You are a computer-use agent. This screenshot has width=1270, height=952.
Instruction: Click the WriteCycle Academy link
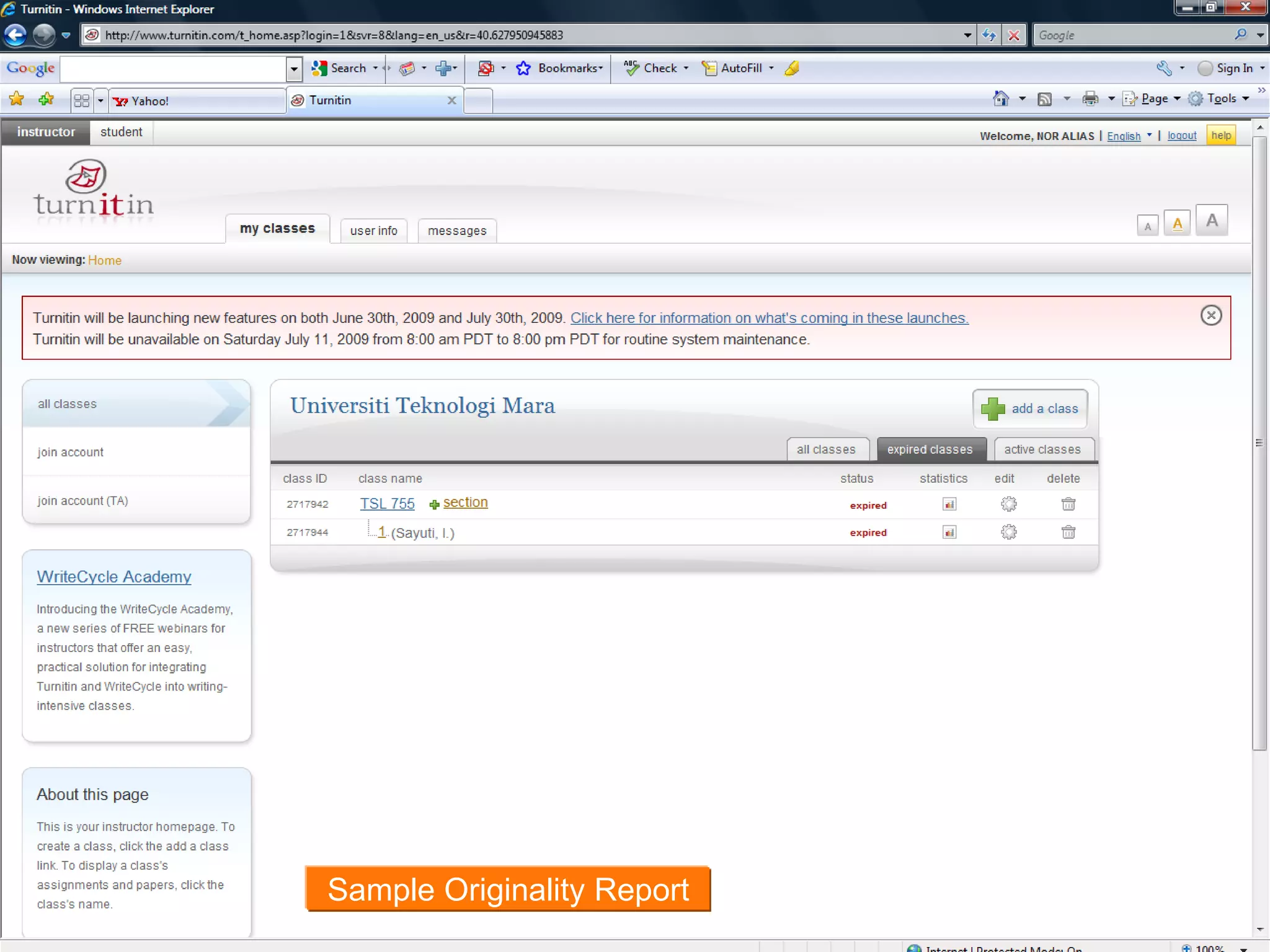pyautogui.click(x=113, y=576)
